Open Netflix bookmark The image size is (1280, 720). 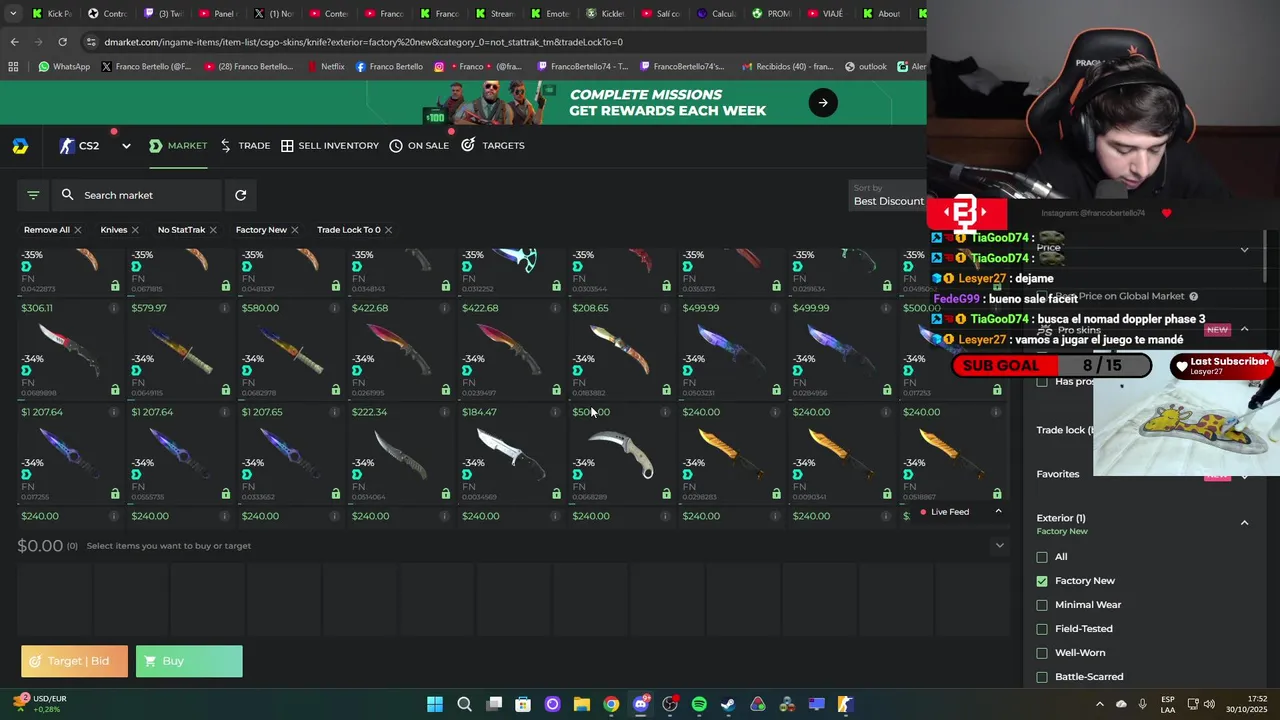(x=325, y=67)
